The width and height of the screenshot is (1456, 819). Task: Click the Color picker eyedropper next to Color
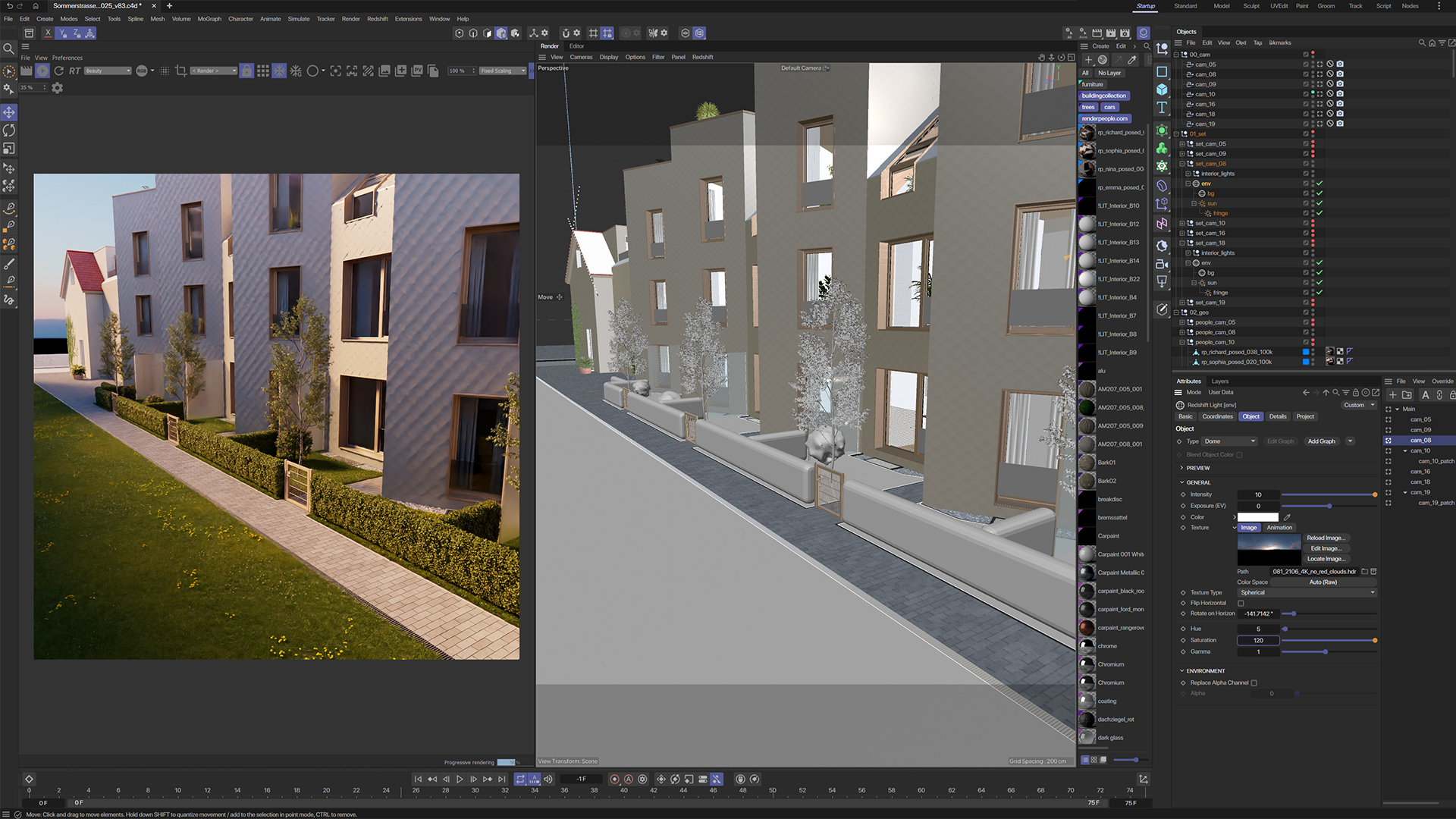pos(1287,517)
